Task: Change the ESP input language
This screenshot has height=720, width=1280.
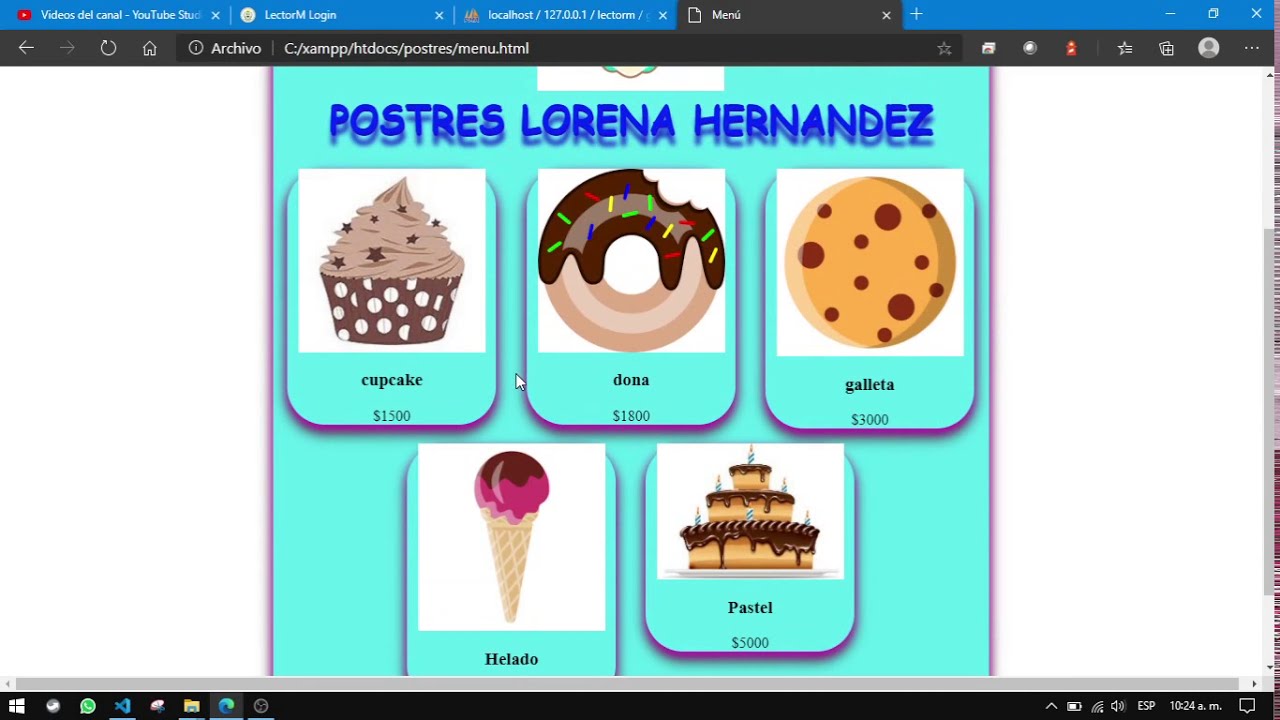Action: pos(1146,706)
